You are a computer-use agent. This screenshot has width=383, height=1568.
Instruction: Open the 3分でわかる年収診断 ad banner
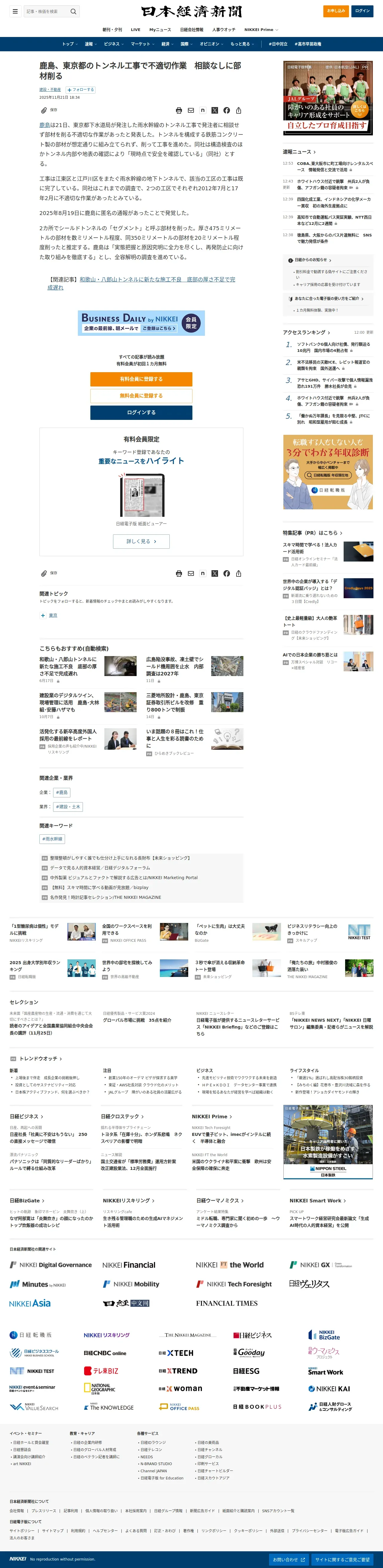click(x=328, y=472)
